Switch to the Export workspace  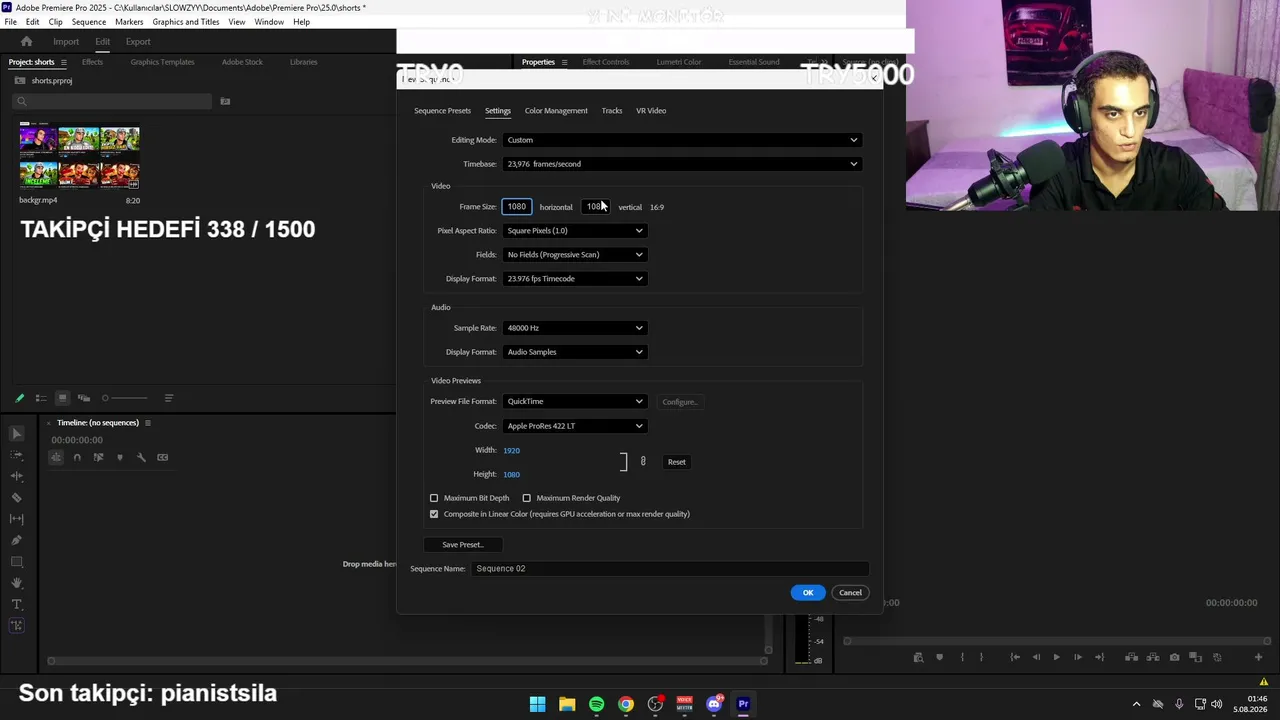coord(138,42)
